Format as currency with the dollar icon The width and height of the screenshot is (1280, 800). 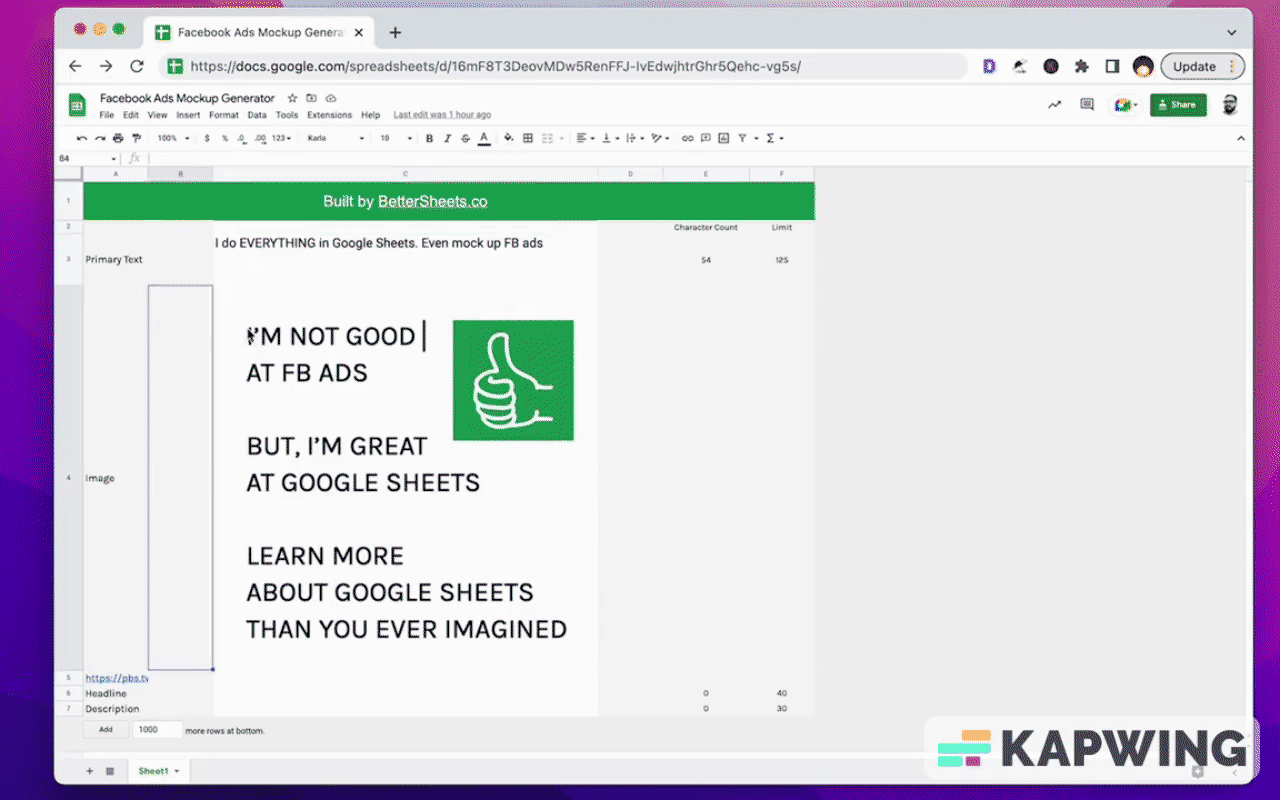(x=207, y=138)
